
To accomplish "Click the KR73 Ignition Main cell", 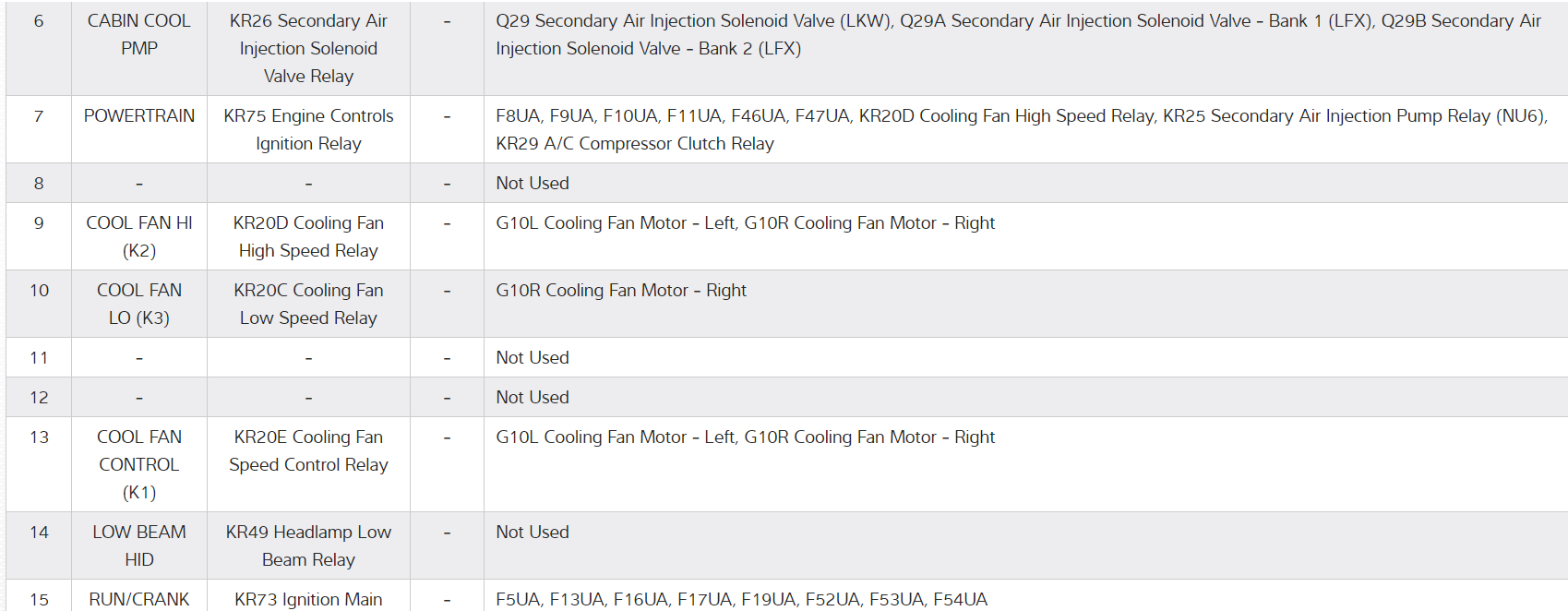I will click(x=308, y=599).
